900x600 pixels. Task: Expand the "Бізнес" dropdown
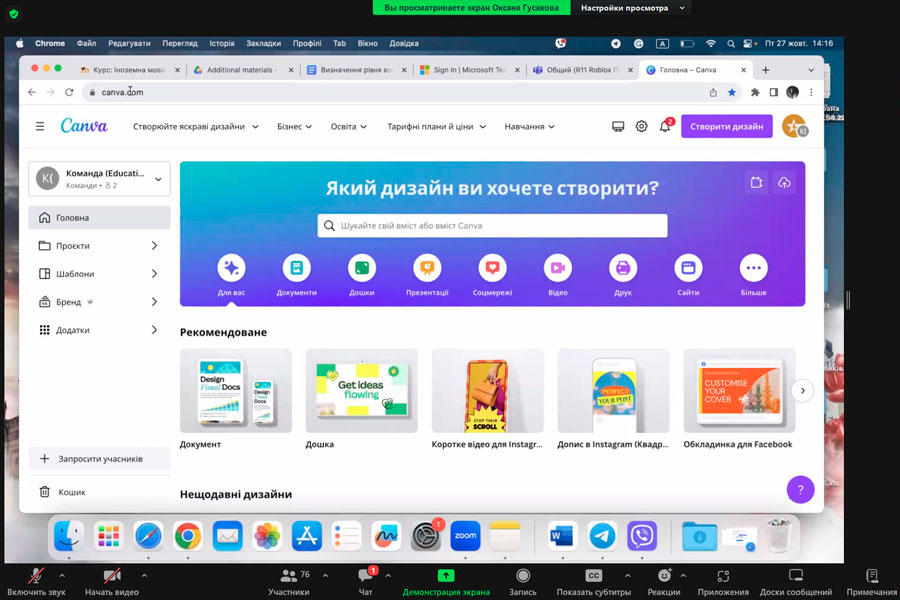click(294, 126)
